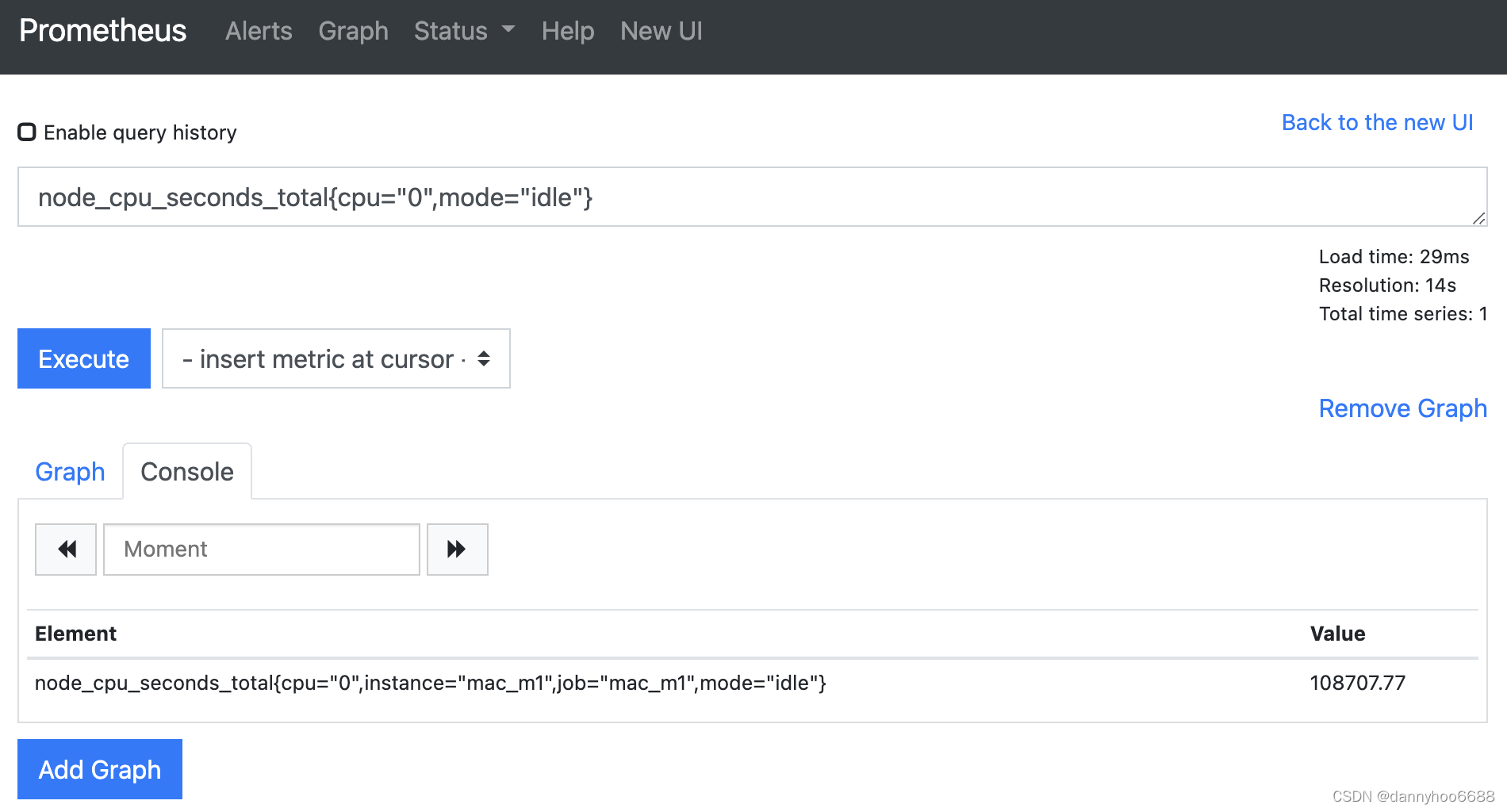This screenshot has height=812, width=1507.
Task: Click the Add Graph button
Action: pyautogui.click(x=100, y=769)
